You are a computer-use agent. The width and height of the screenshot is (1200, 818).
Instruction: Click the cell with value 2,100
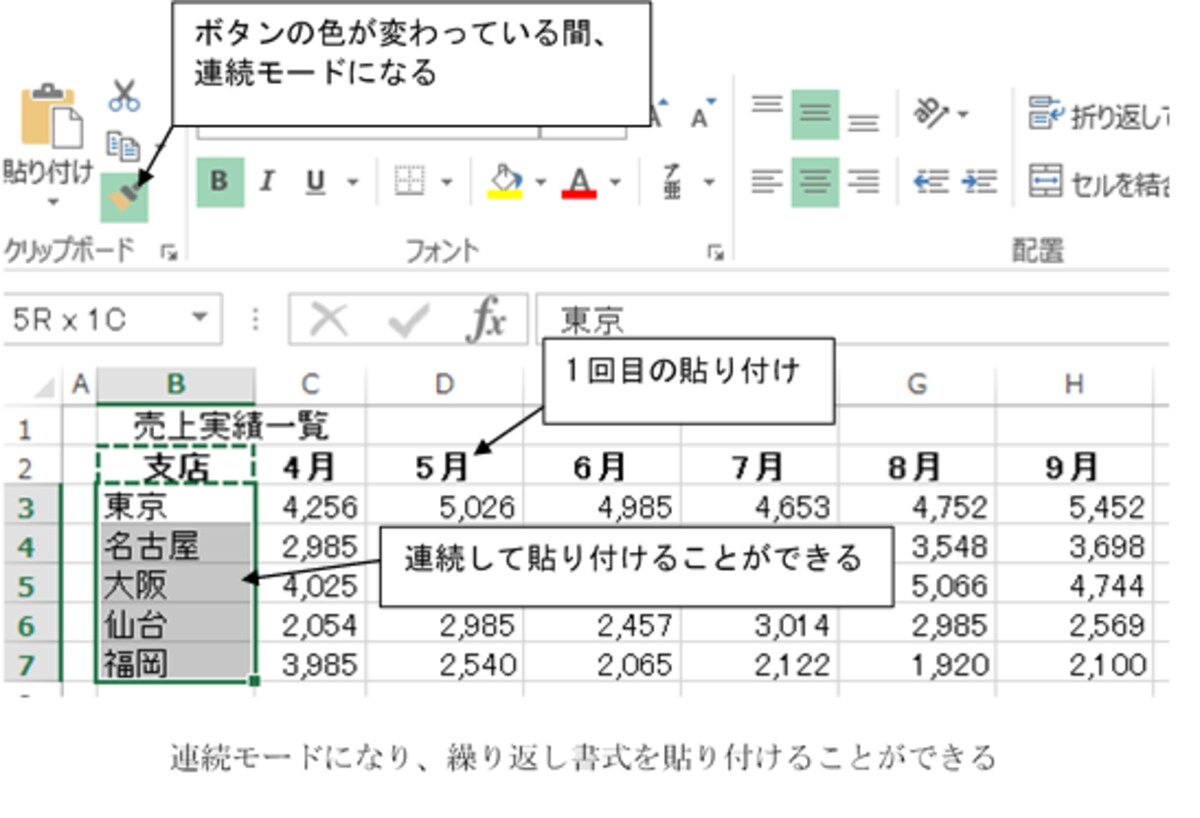tap(1074, 663)
